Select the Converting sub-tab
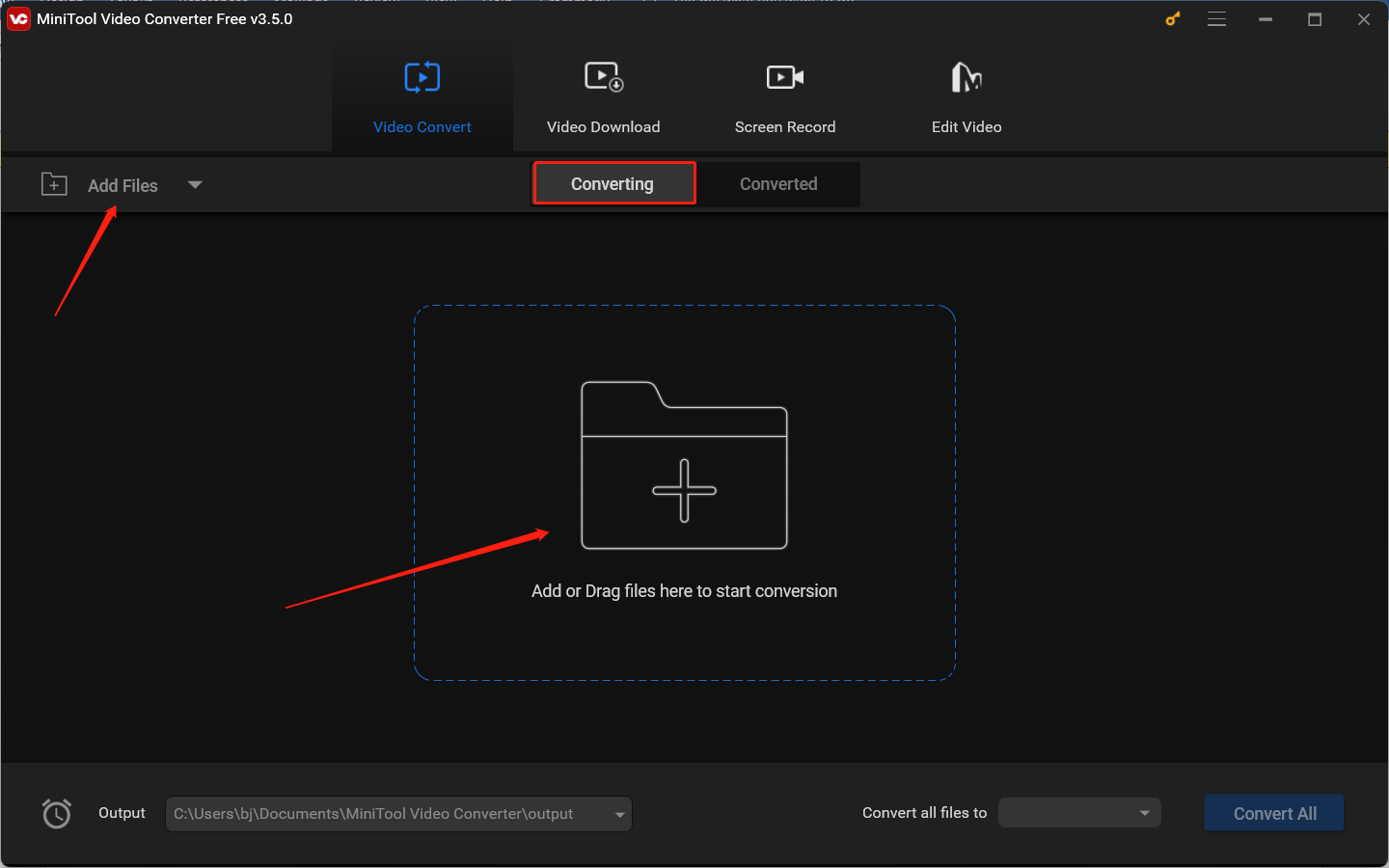1389x868 pixels. pyautogui.click(x=613, y=183)
